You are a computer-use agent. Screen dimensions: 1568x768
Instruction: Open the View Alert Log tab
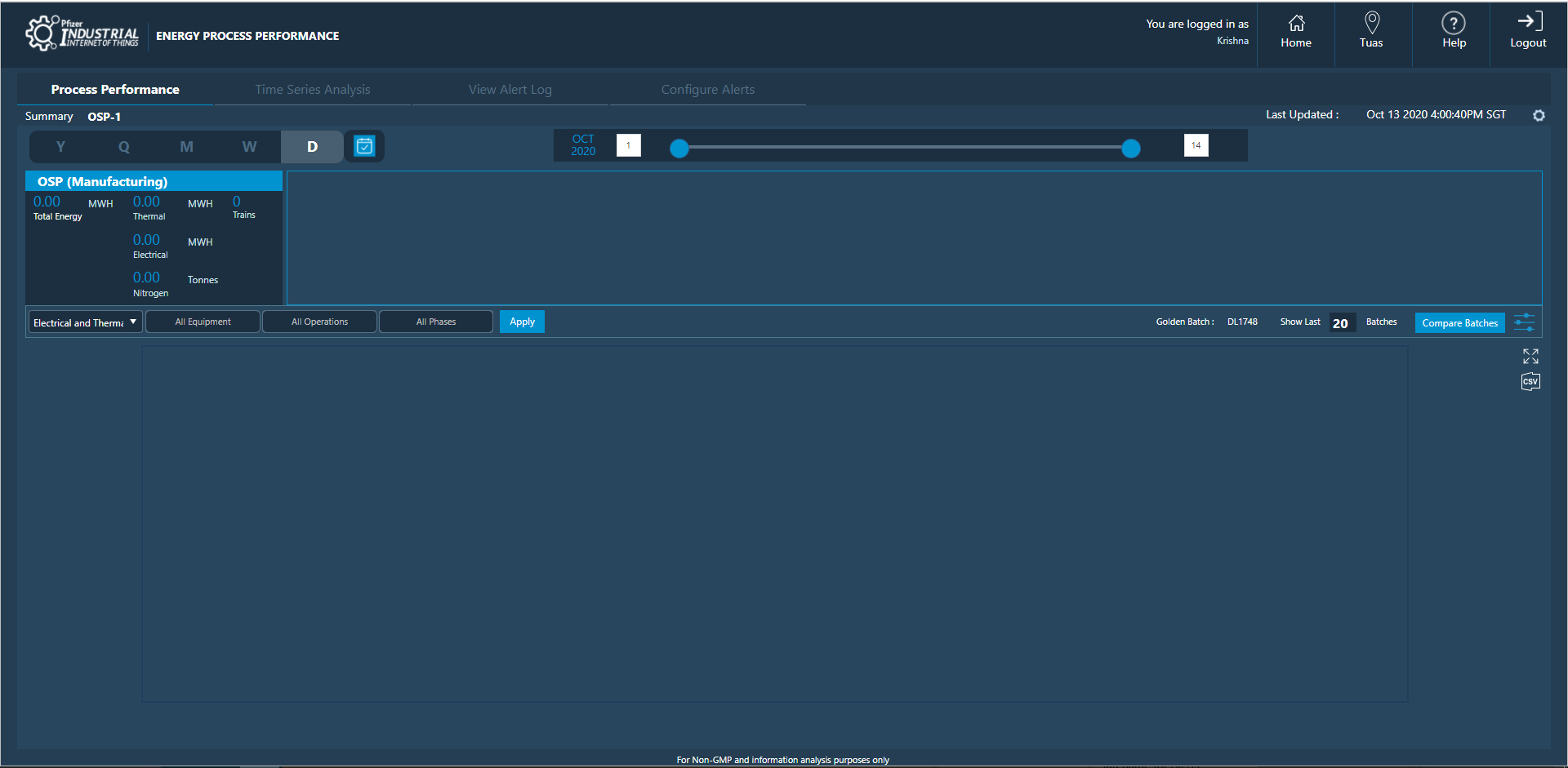tap(510, 89)
